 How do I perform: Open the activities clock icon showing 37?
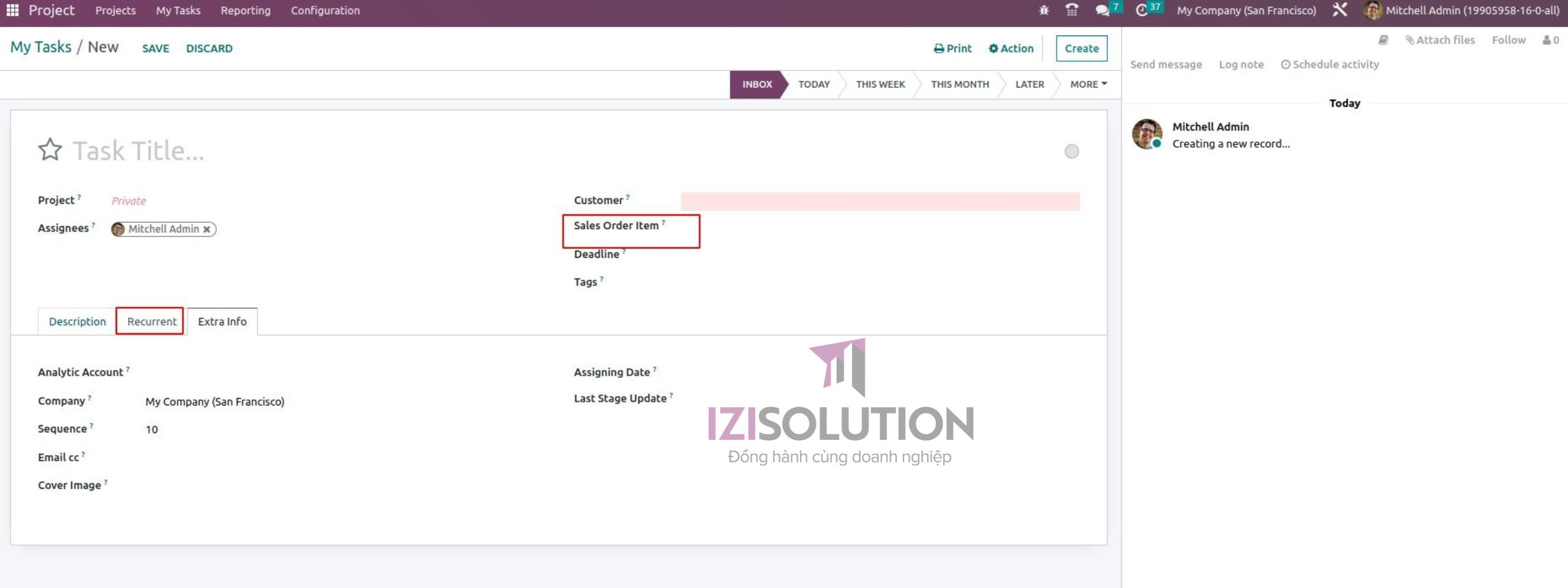pos(1142,10)
